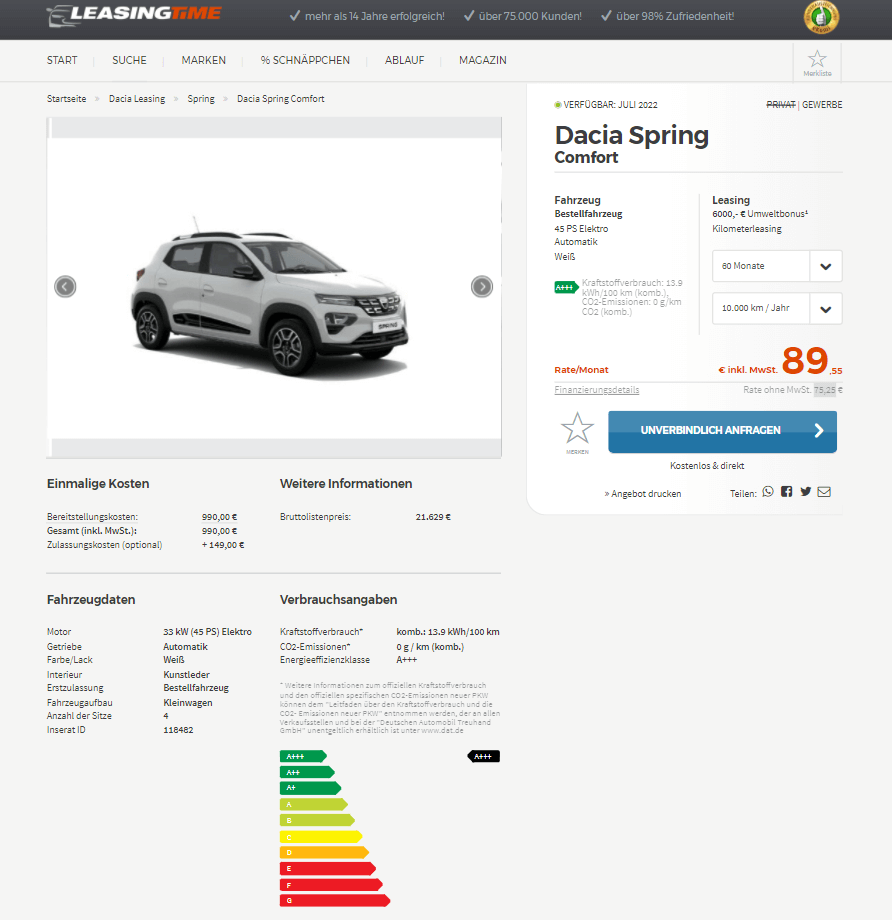
Task: Click the LeasingTime logo
Action: 134,16
